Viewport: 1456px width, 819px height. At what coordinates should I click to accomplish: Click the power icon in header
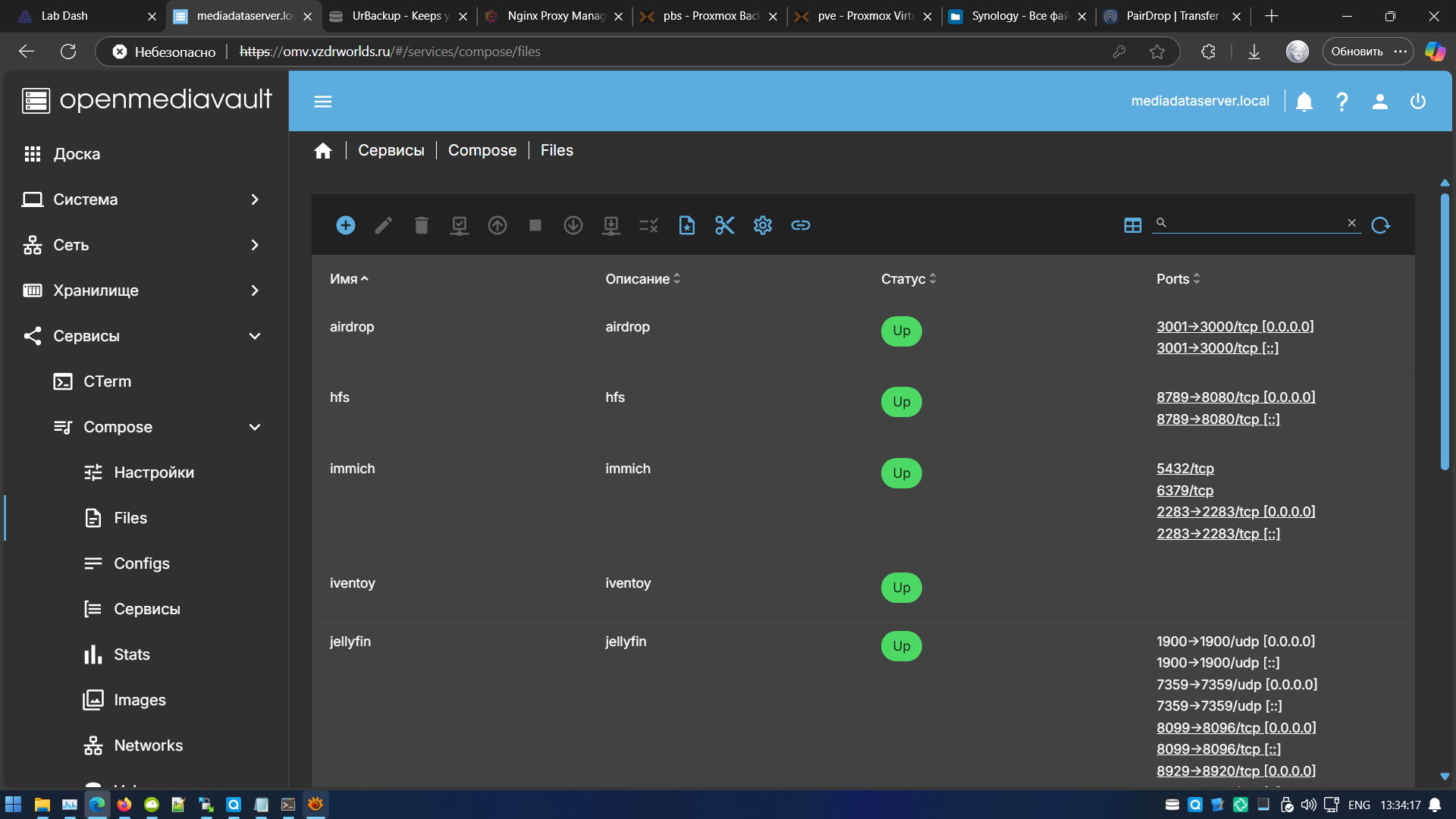[1417, 102]
